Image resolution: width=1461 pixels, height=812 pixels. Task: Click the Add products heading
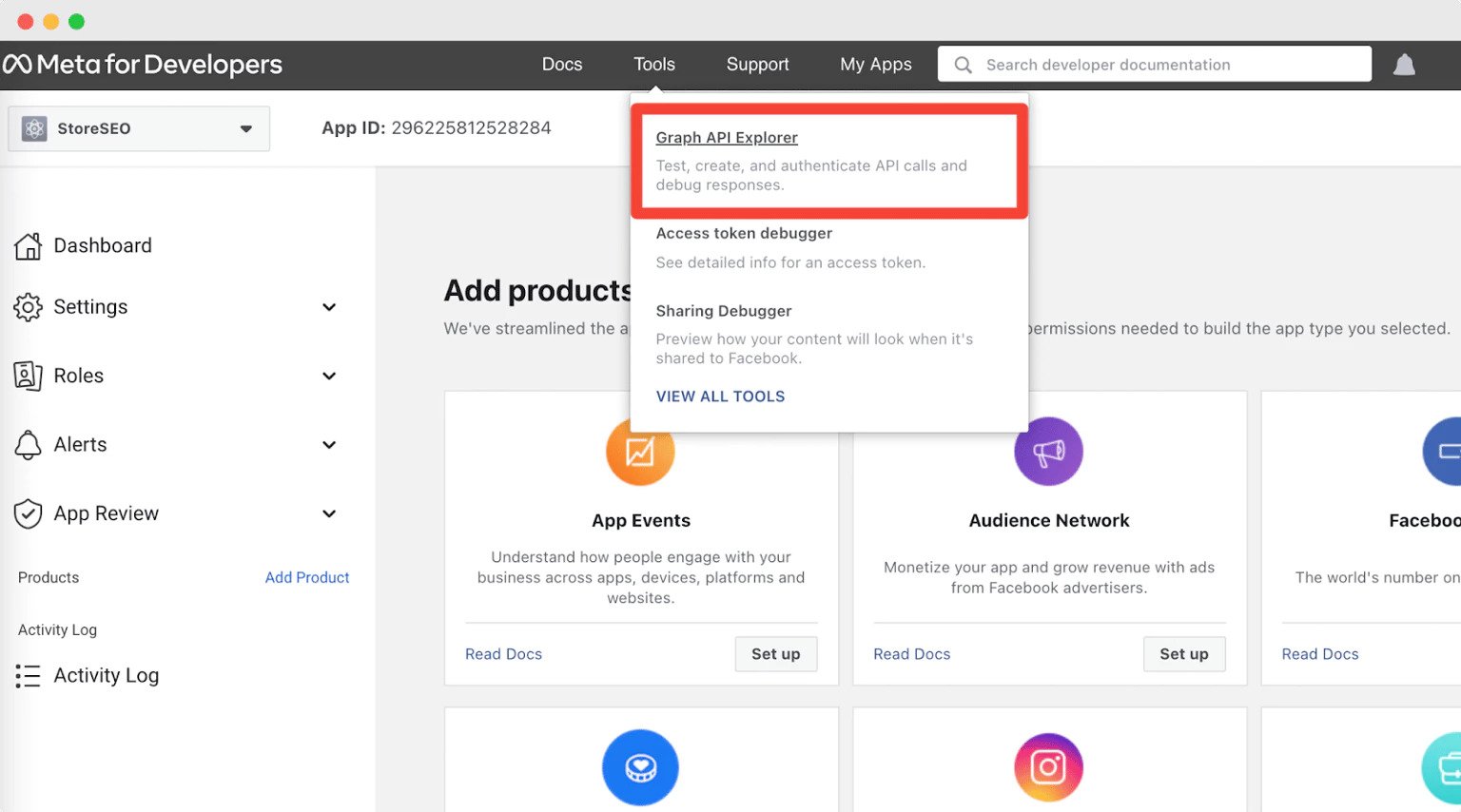click(x=538, y=290)
